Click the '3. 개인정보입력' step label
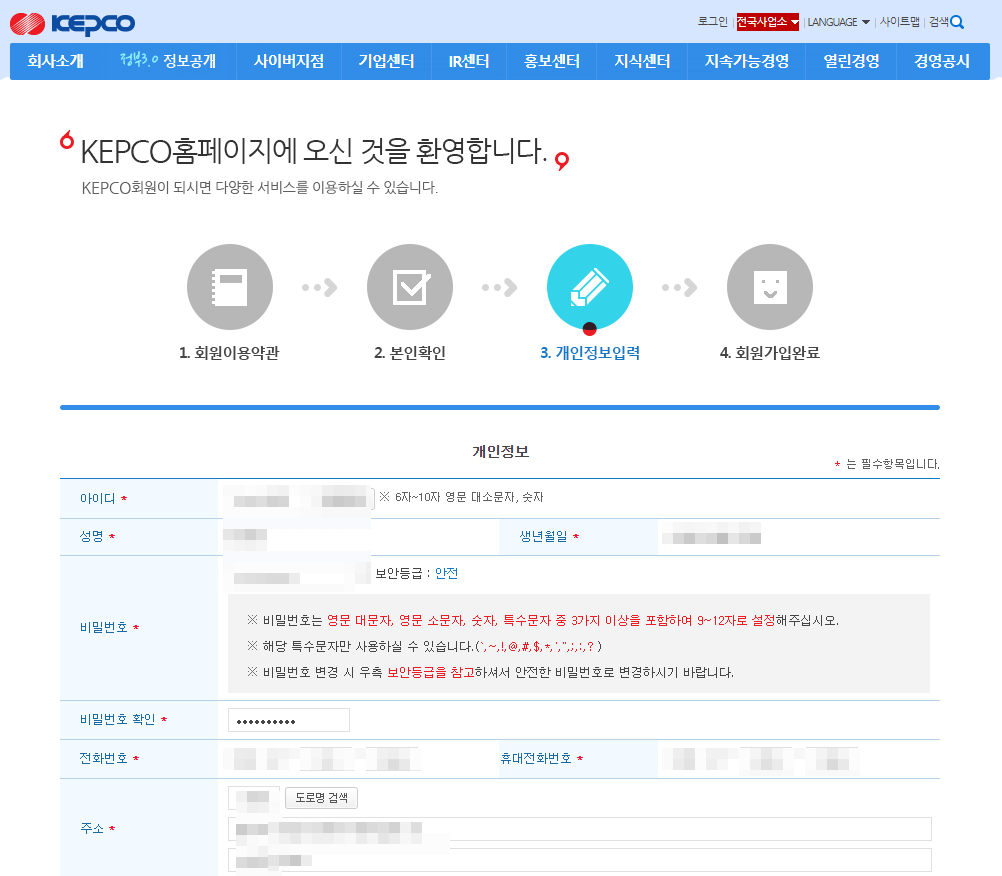 [590, 353]
